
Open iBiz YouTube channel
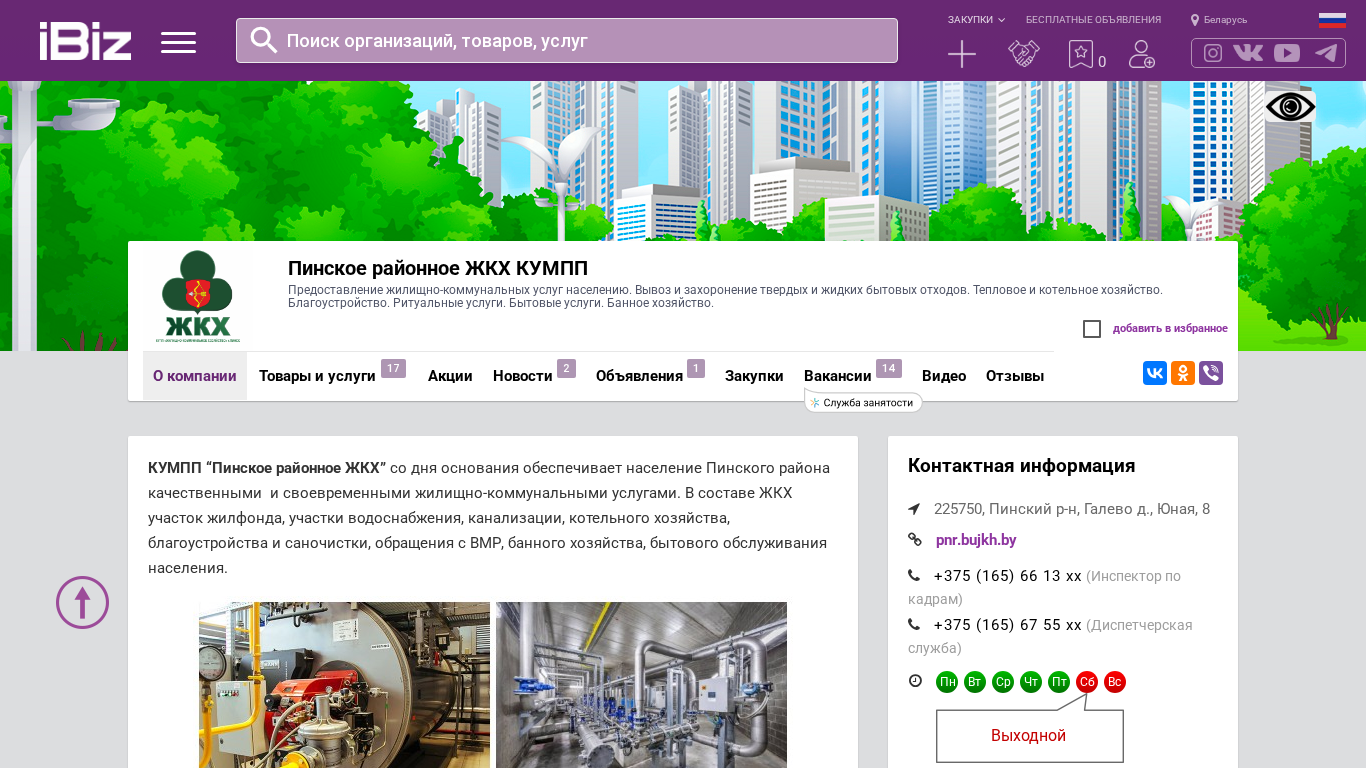point(1287,53)
